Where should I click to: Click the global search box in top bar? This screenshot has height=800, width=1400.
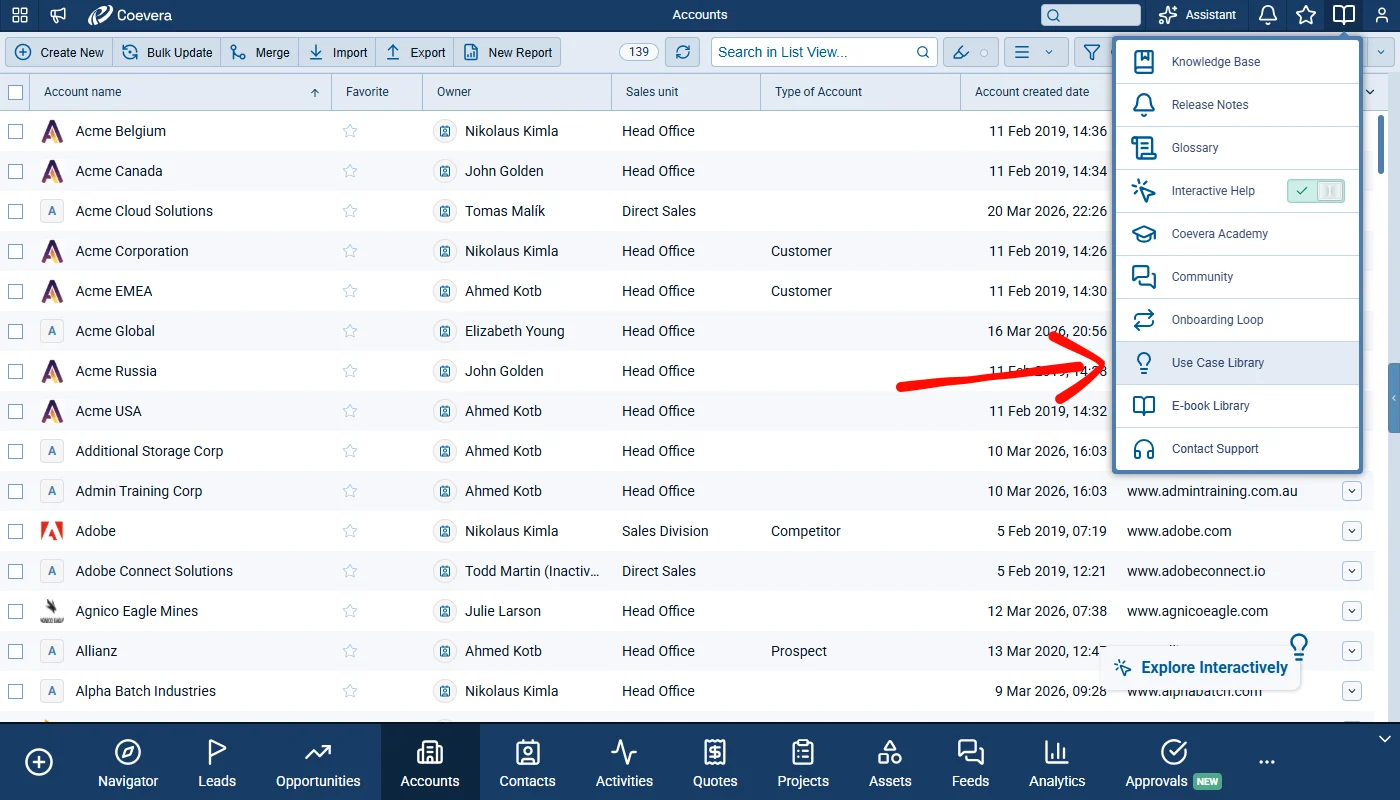1090,15
